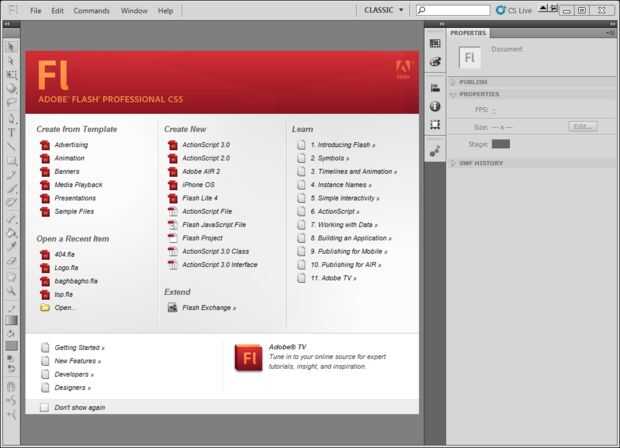Open the Transform panel icon
The width and height of the screenshot is (620, 448).
pos(435,125)
